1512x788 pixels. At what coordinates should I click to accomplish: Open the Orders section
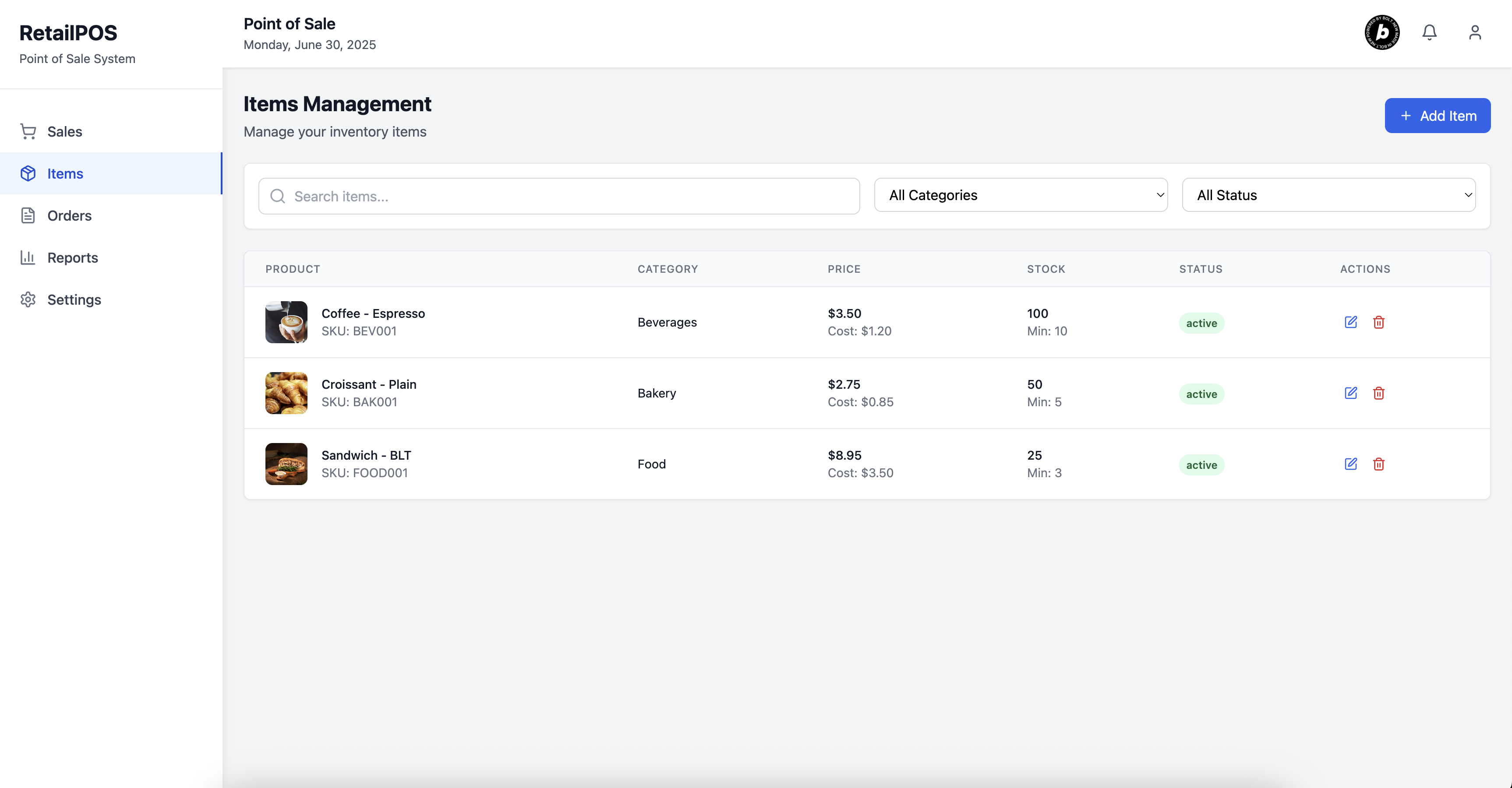tap(69, 215)
